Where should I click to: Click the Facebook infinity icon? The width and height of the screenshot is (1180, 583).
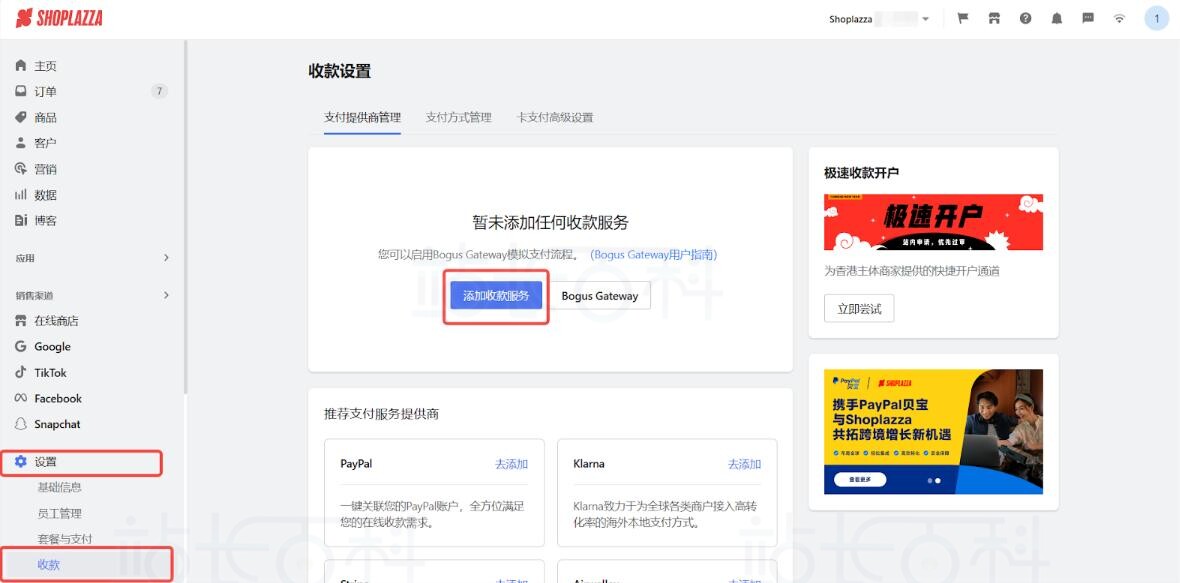(x=21, y=398)
